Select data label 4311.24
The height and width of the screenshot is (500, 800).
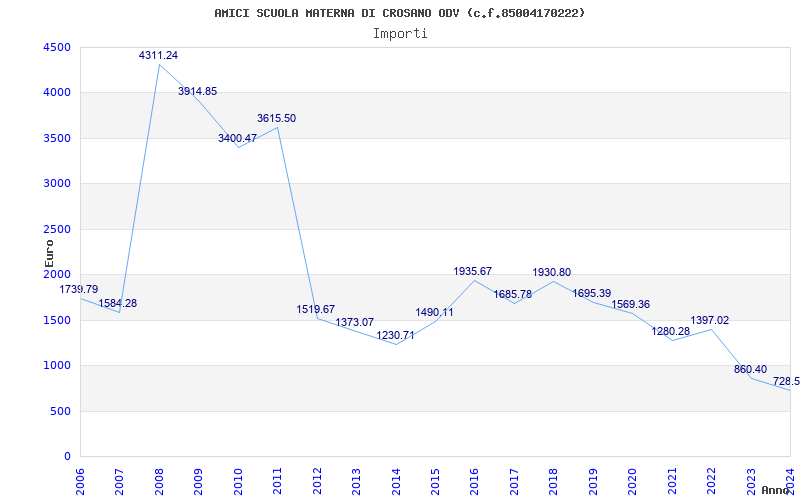(x=158, y=55)
